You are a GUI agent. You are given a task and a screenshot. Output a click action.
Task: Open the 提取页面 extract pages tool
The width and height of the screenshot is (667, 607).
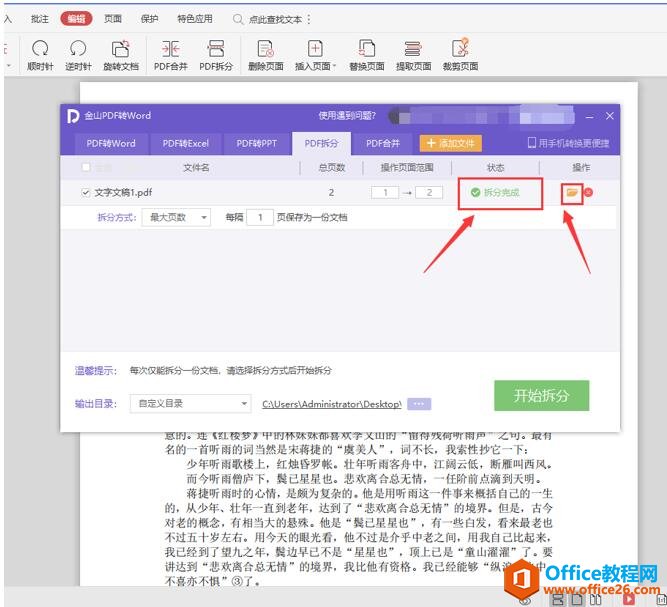[x=413, y=55]
